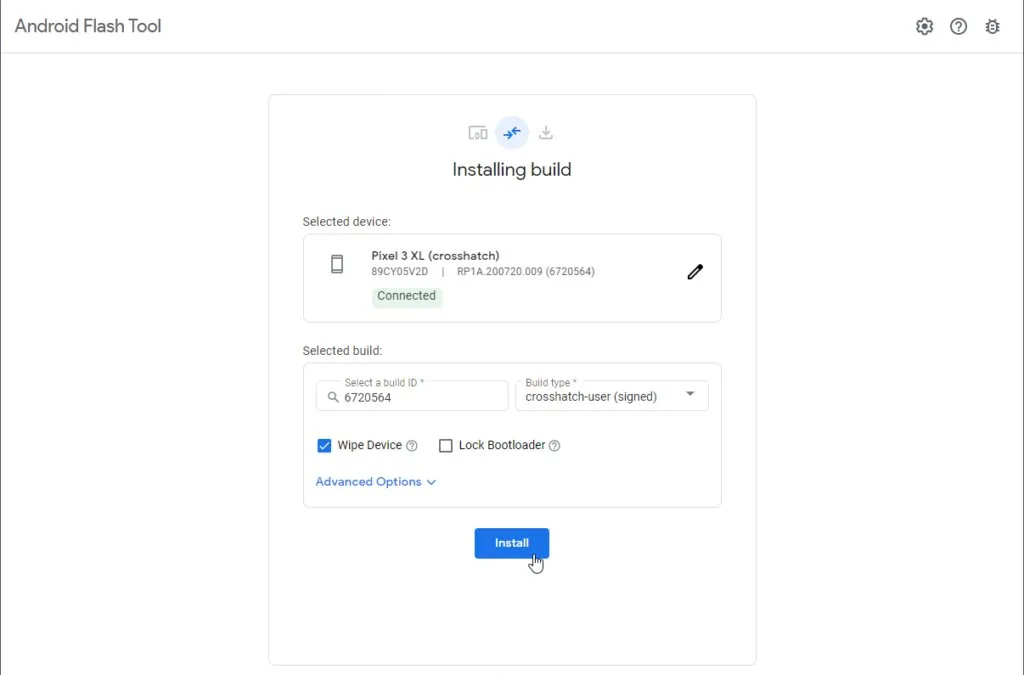This screenshot has width=1024, height=675.
Task: Disable the Wipe Device checkbox
Action: (324, 445)
